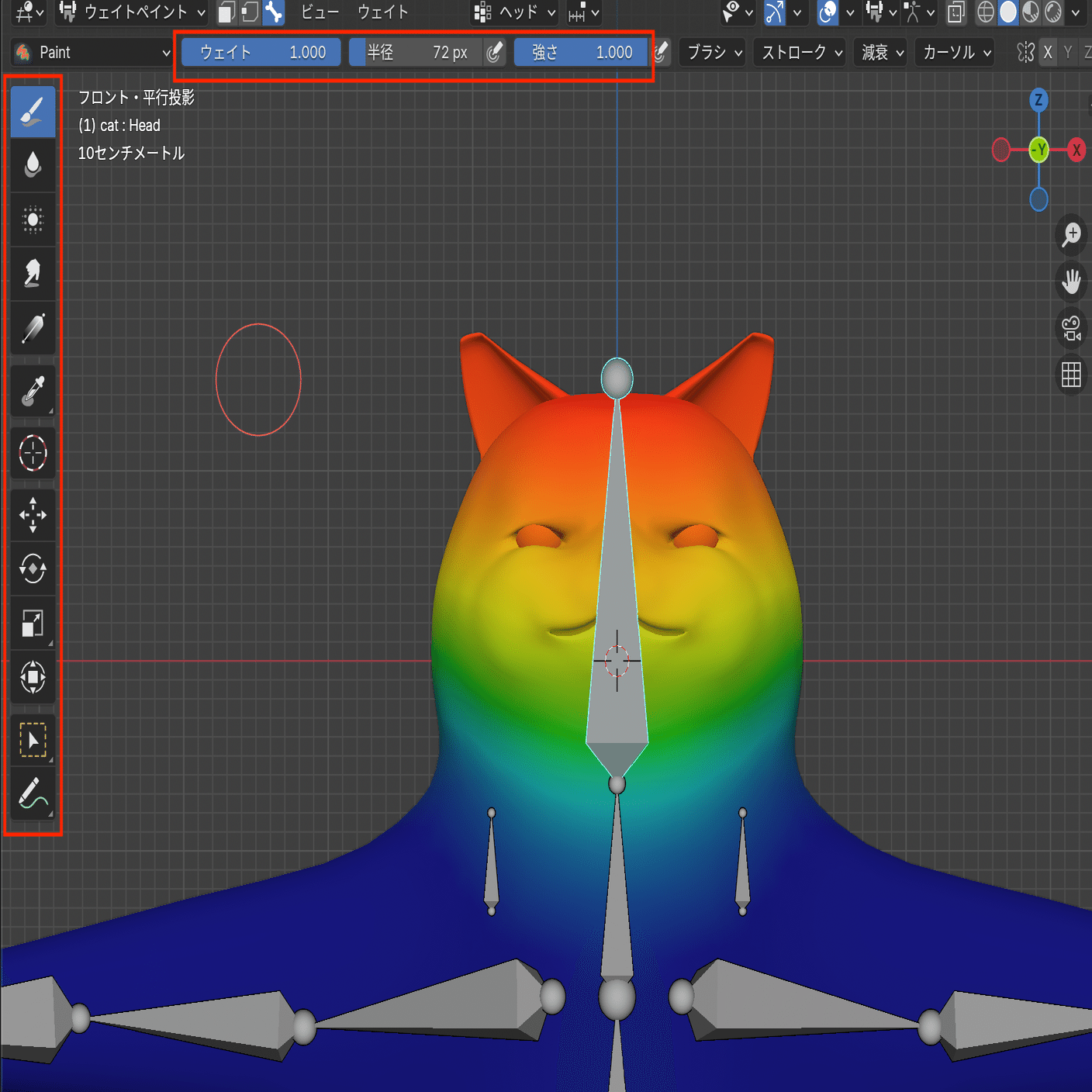Enable vertex selection masking
Screen dimensions: 1092x1092
(x=250, y=12)
